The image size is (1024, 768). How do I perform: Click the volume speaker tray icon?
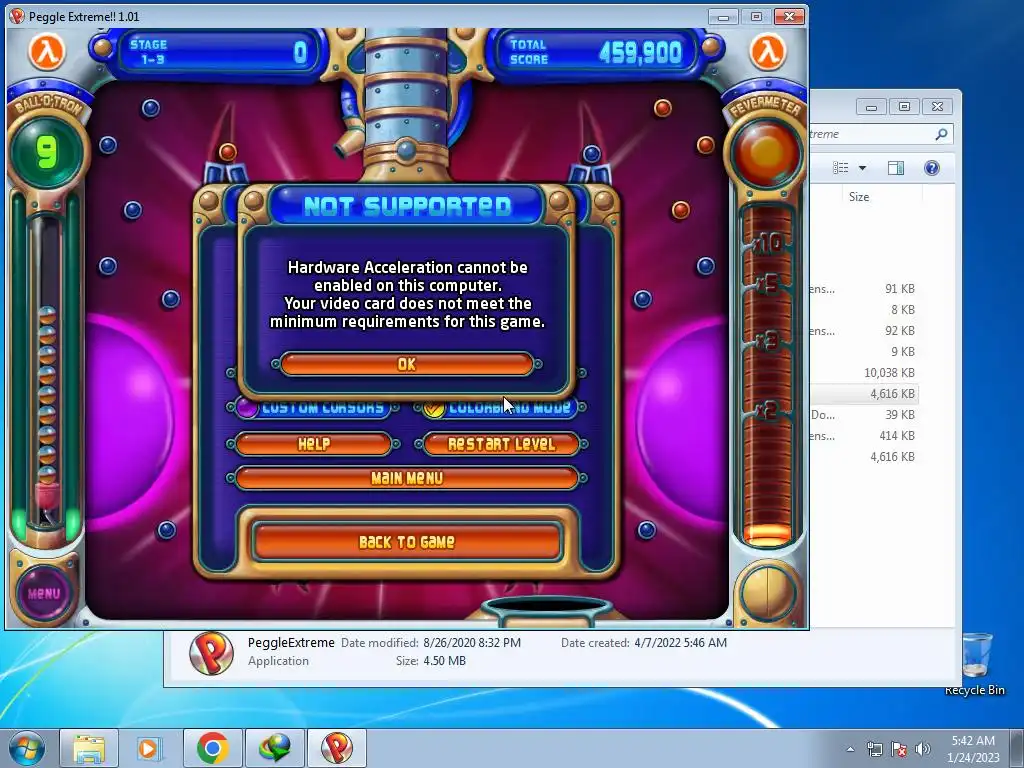tap(923, 749)
